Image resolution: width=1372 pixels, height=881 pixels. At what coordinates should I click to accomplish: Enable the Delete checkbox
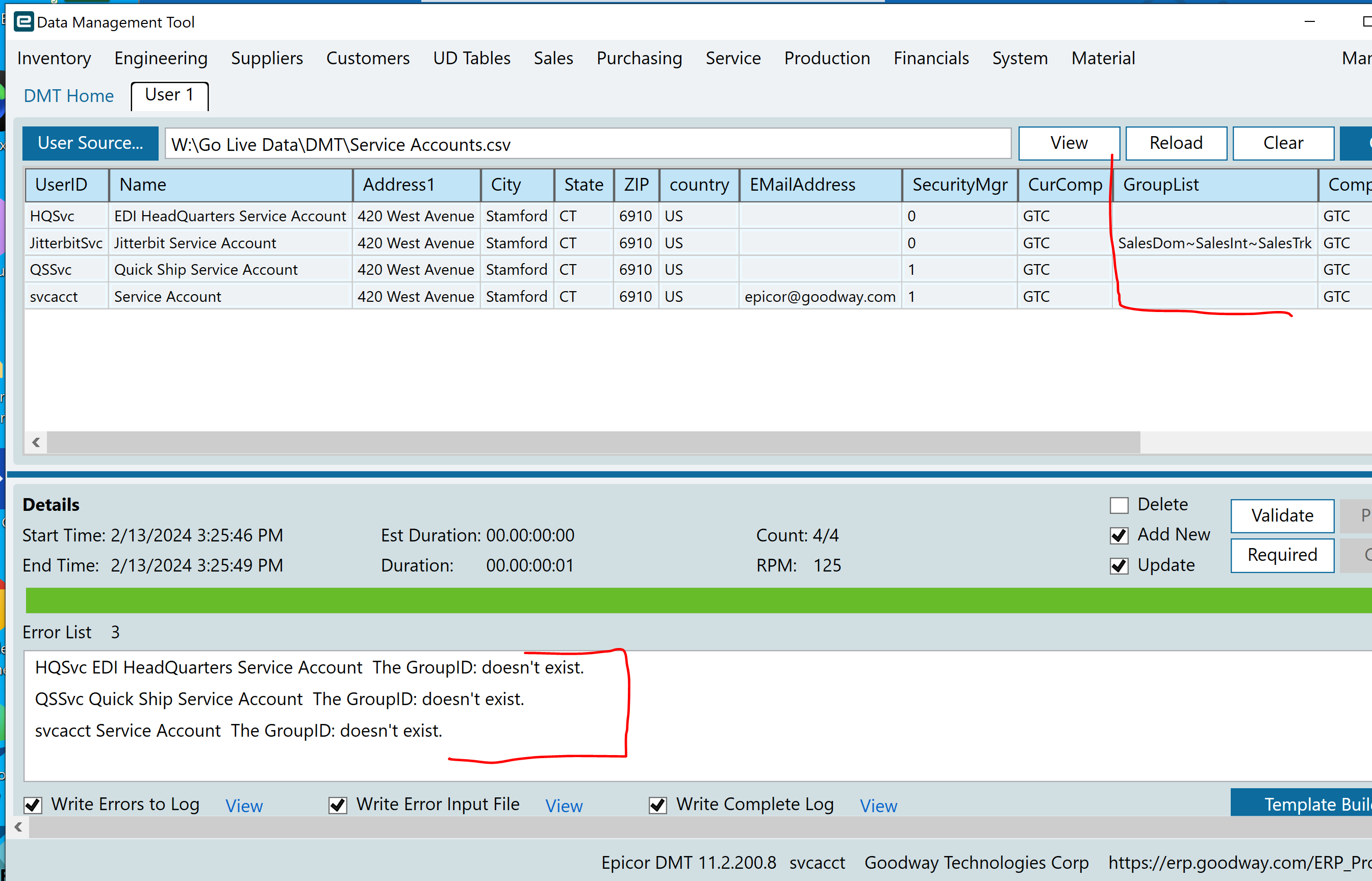tap(1119, 505)
